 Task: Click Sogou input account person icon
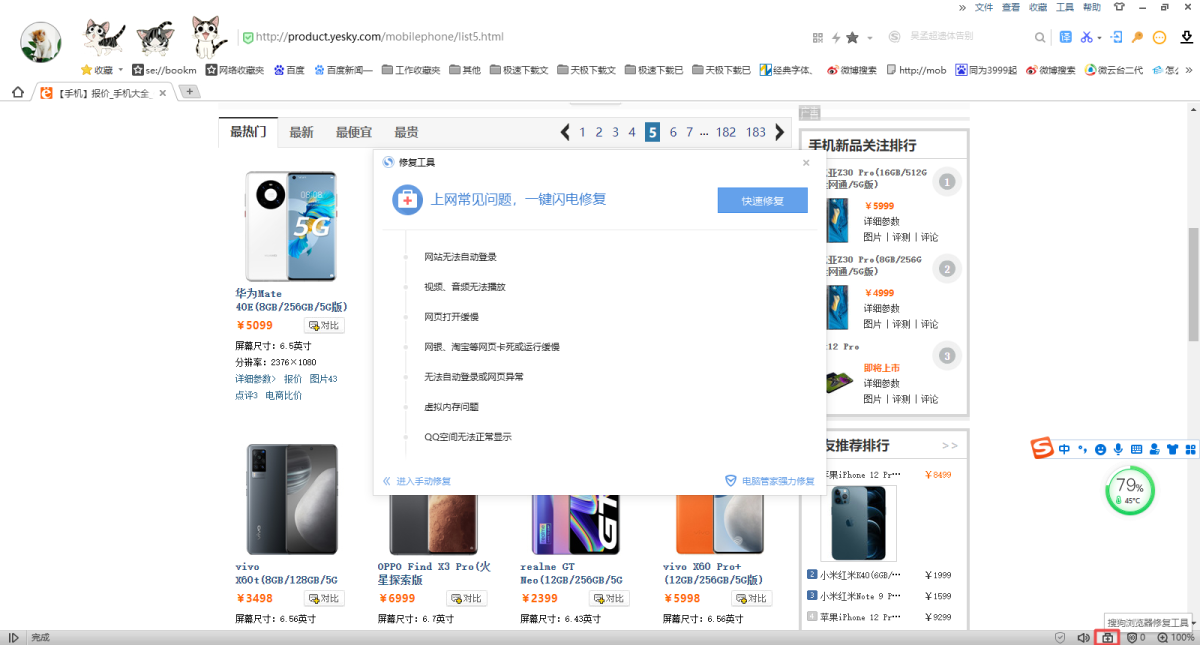click(1154, 450)
